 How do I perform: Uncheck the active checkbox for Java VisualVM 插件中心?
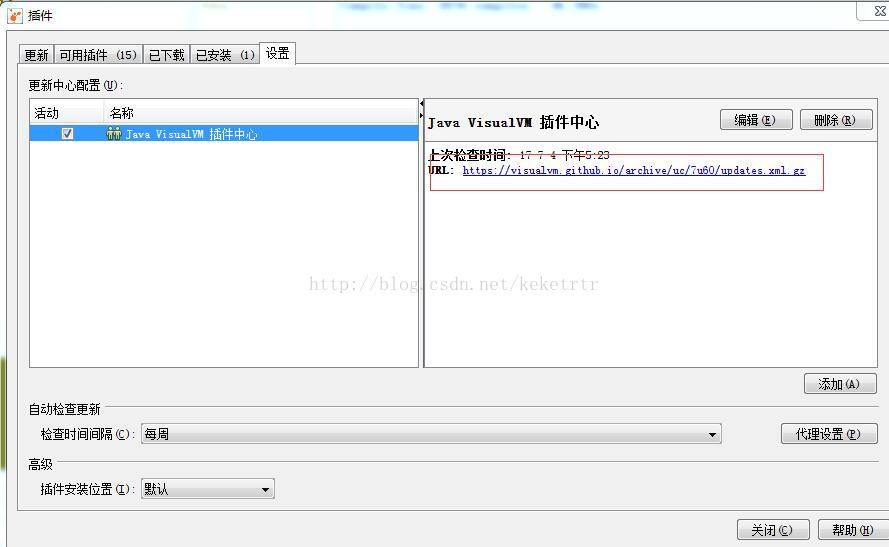pyautogui.click(x=67, y=134)
